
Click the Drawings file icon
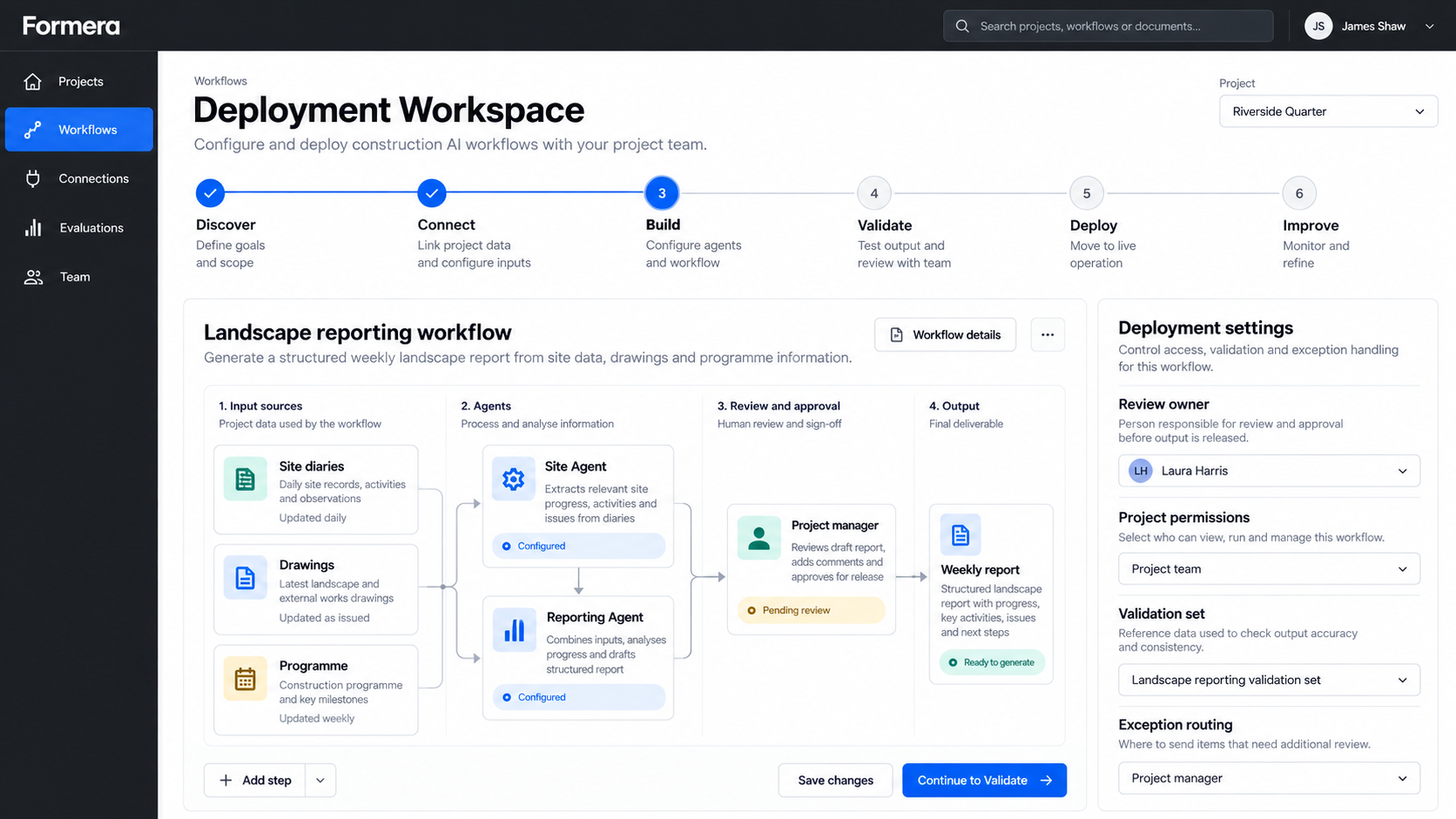(246, 578)
